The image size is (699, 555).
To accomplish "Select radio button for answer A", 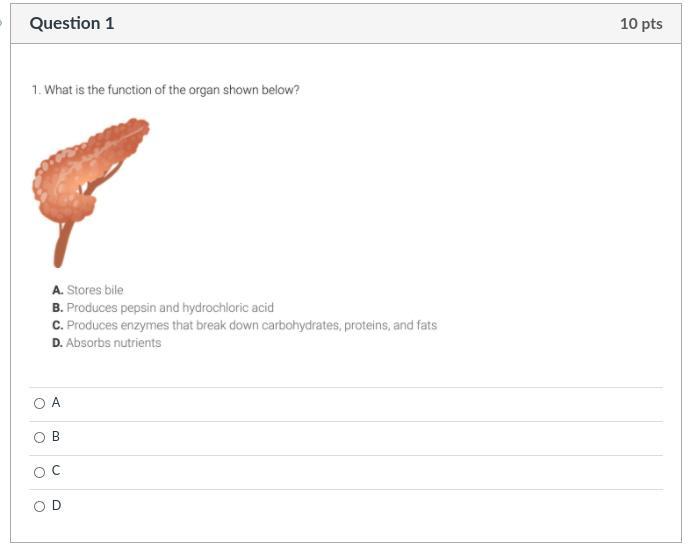I will (39, 404).
